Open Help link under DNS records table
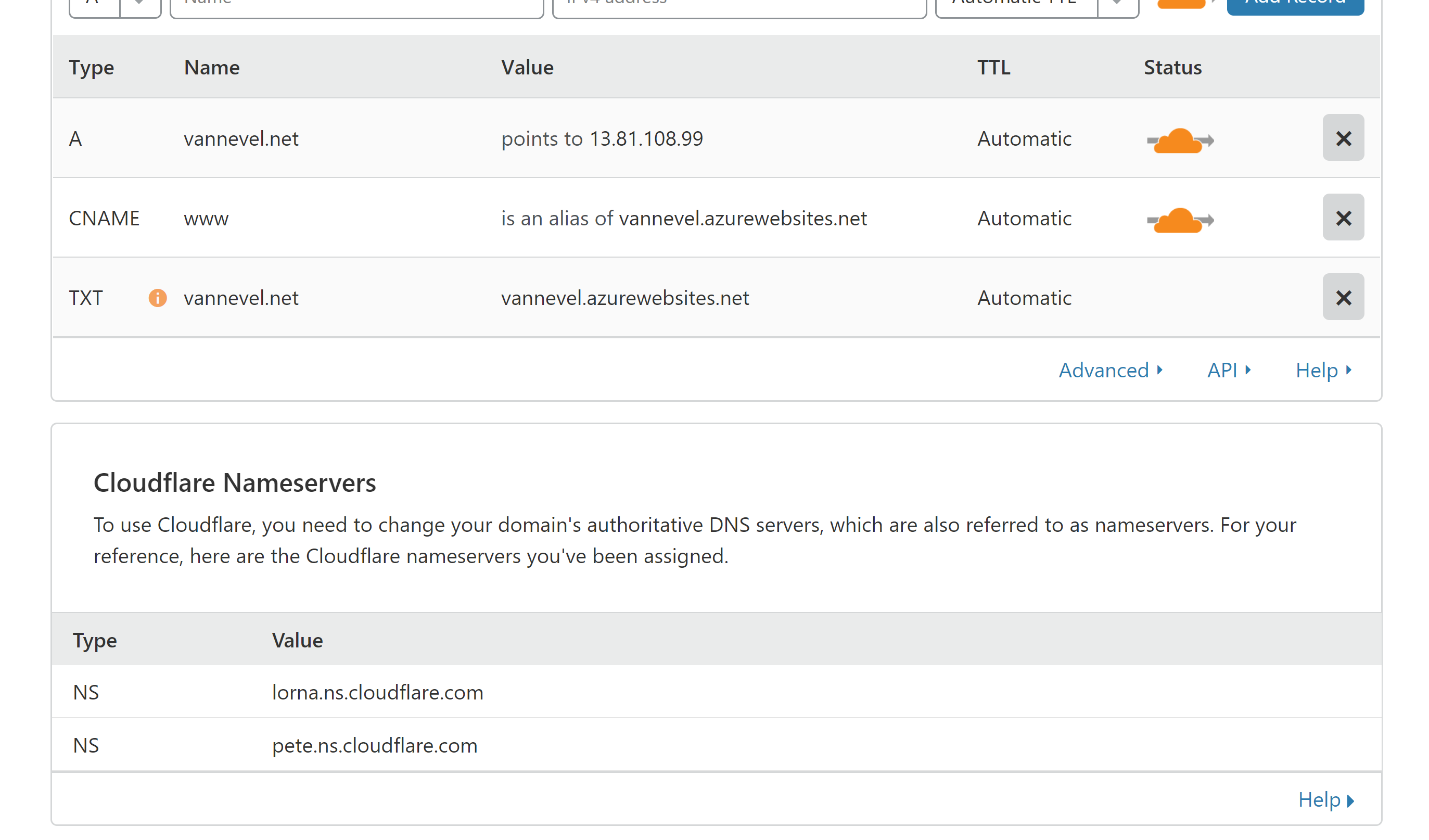Image resolution: width=1429 pixels, height=840 pixels. [1323, 371]
